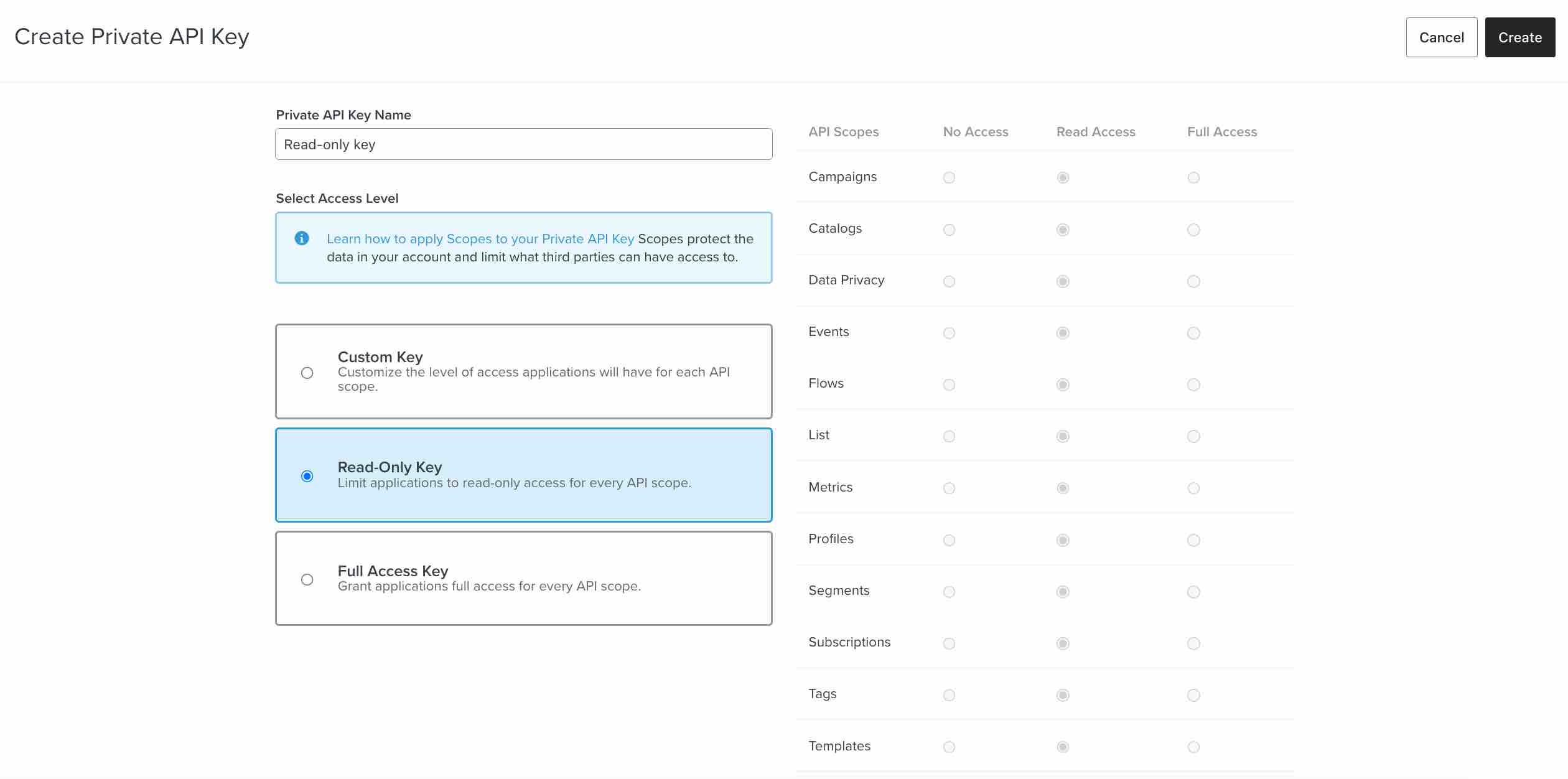Grant Full Access to Tags scope
Viewport: 1568px width, 779px height.
(x=1193, y=695)
